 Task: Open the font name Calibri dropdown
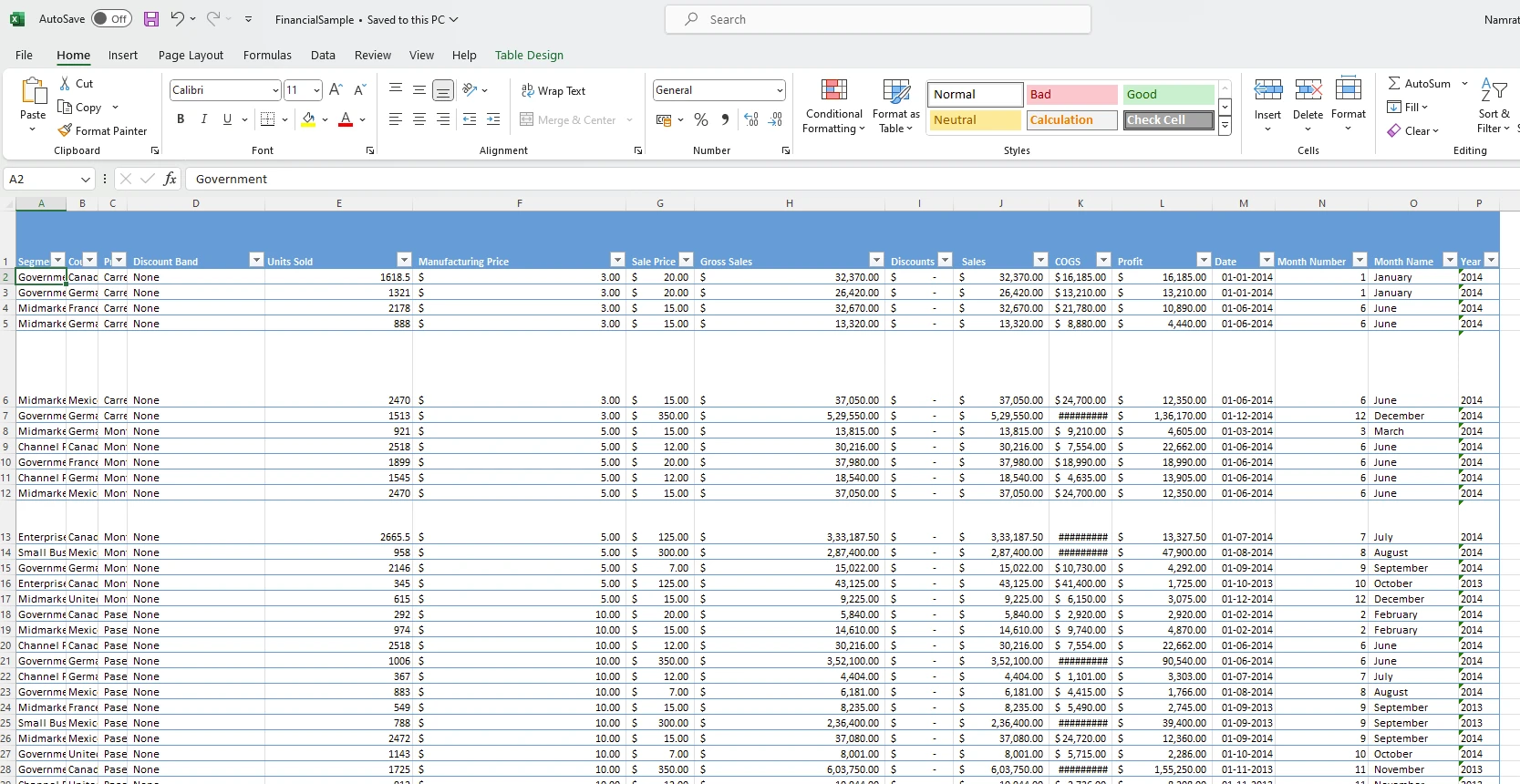pyautogui.click(x=275, y=90)
